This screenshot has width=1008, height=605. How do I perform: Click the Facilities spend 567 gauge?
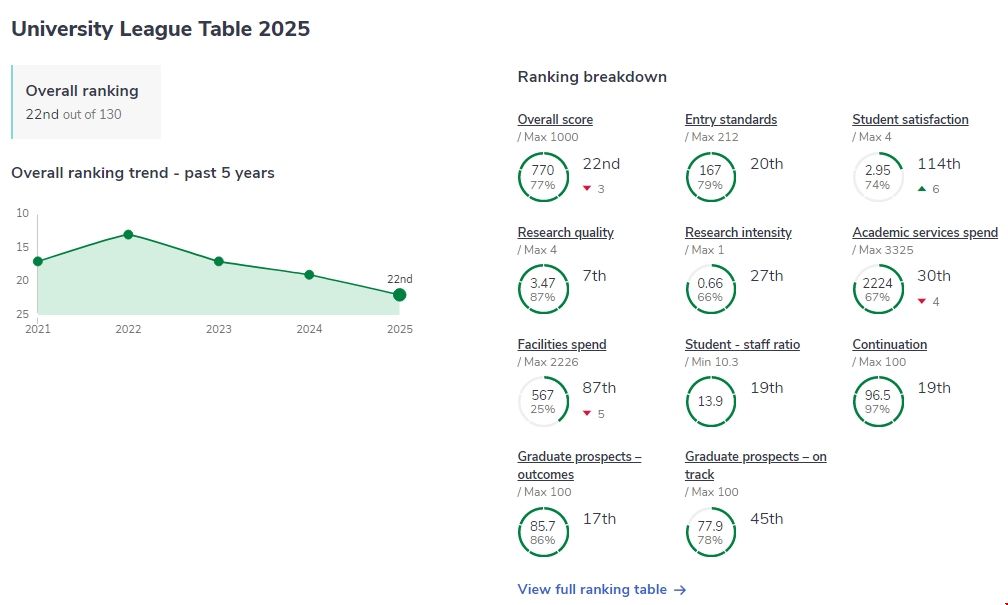[x=542, y=402]
